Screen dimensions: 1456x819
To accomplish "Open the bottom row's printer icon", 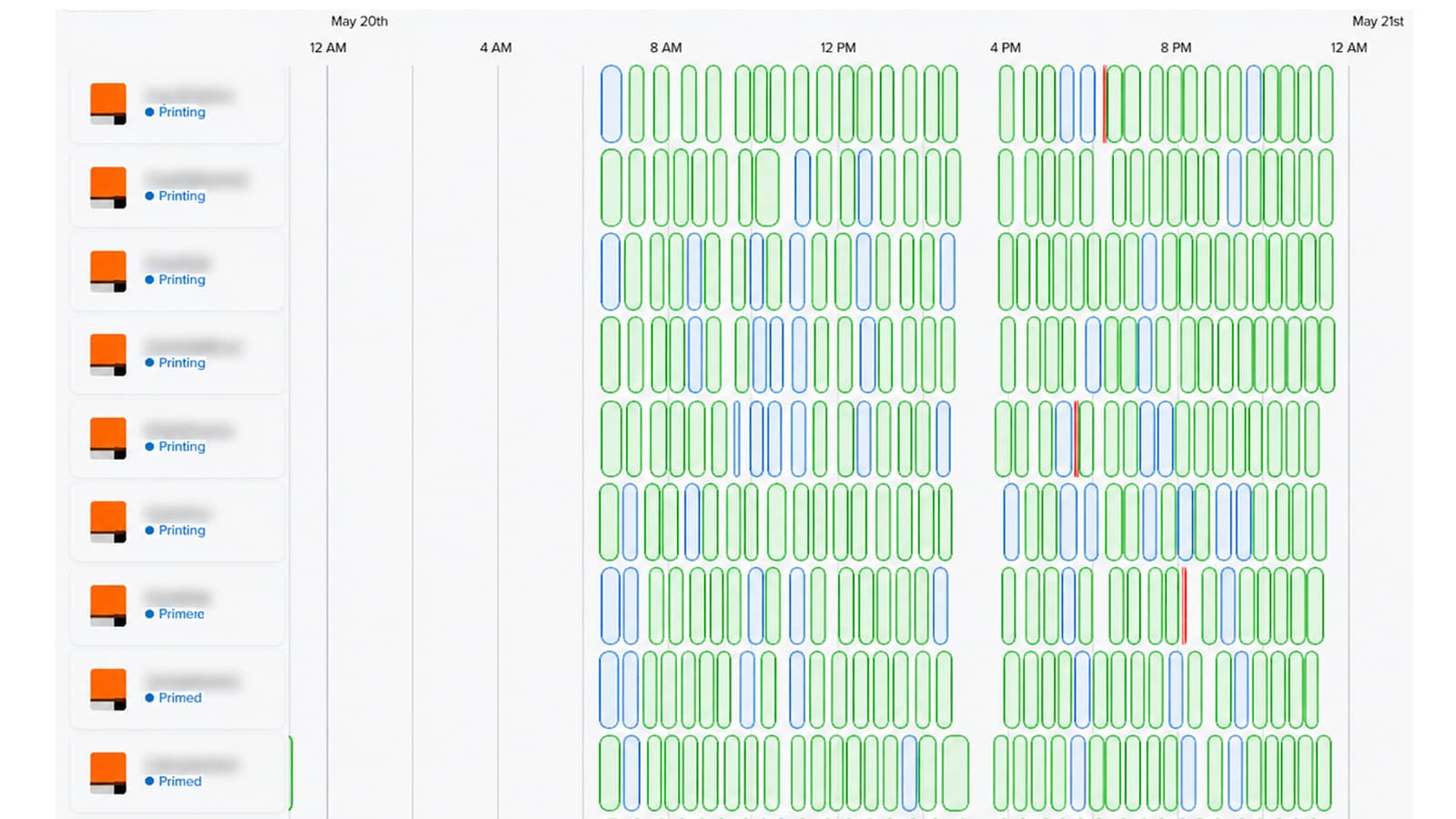I will [x=108, y=773].
